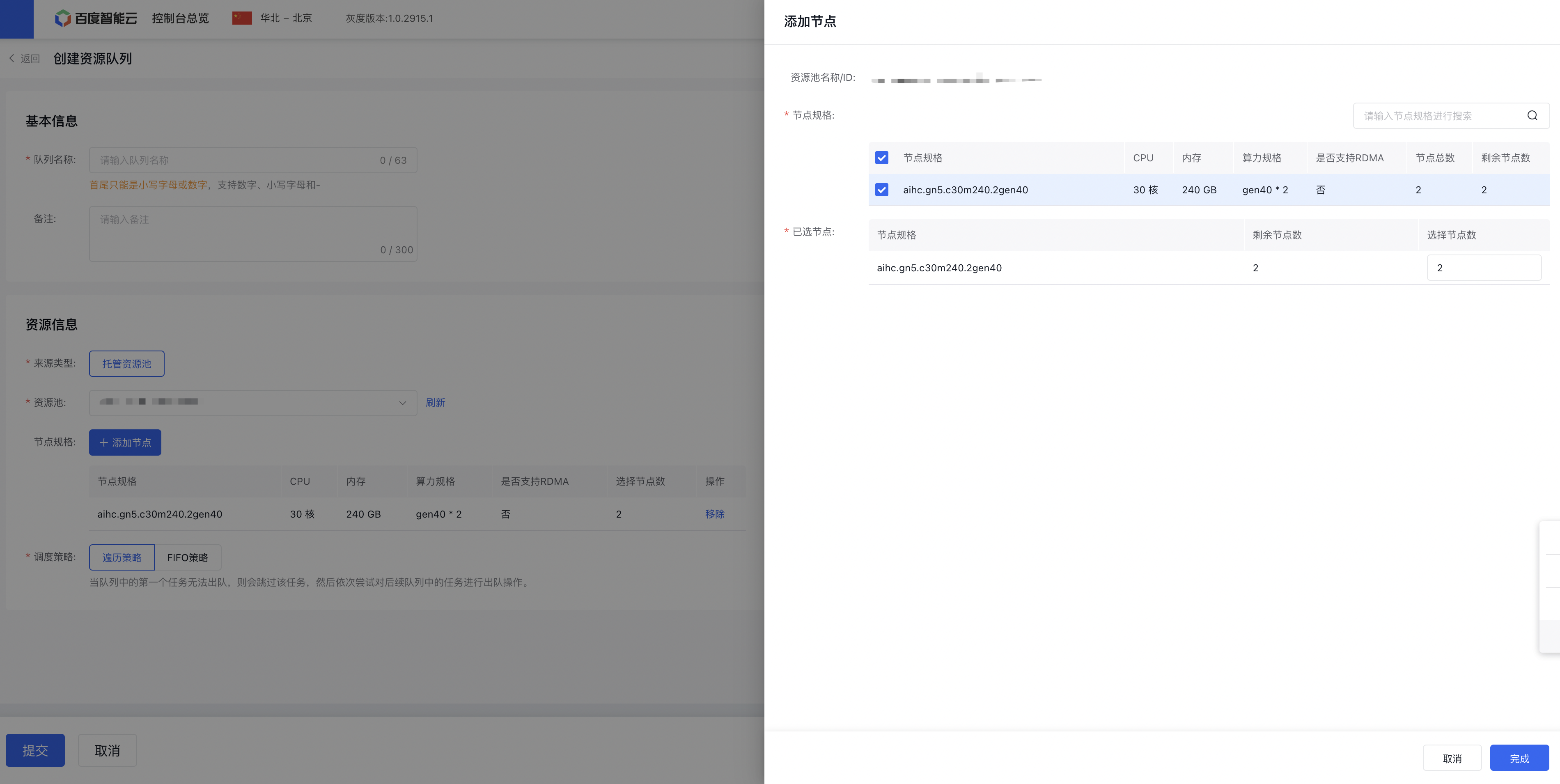Viewport: 1560px width, 784px height.
Task: Click the 提交 button
Action: coord(35,750)
